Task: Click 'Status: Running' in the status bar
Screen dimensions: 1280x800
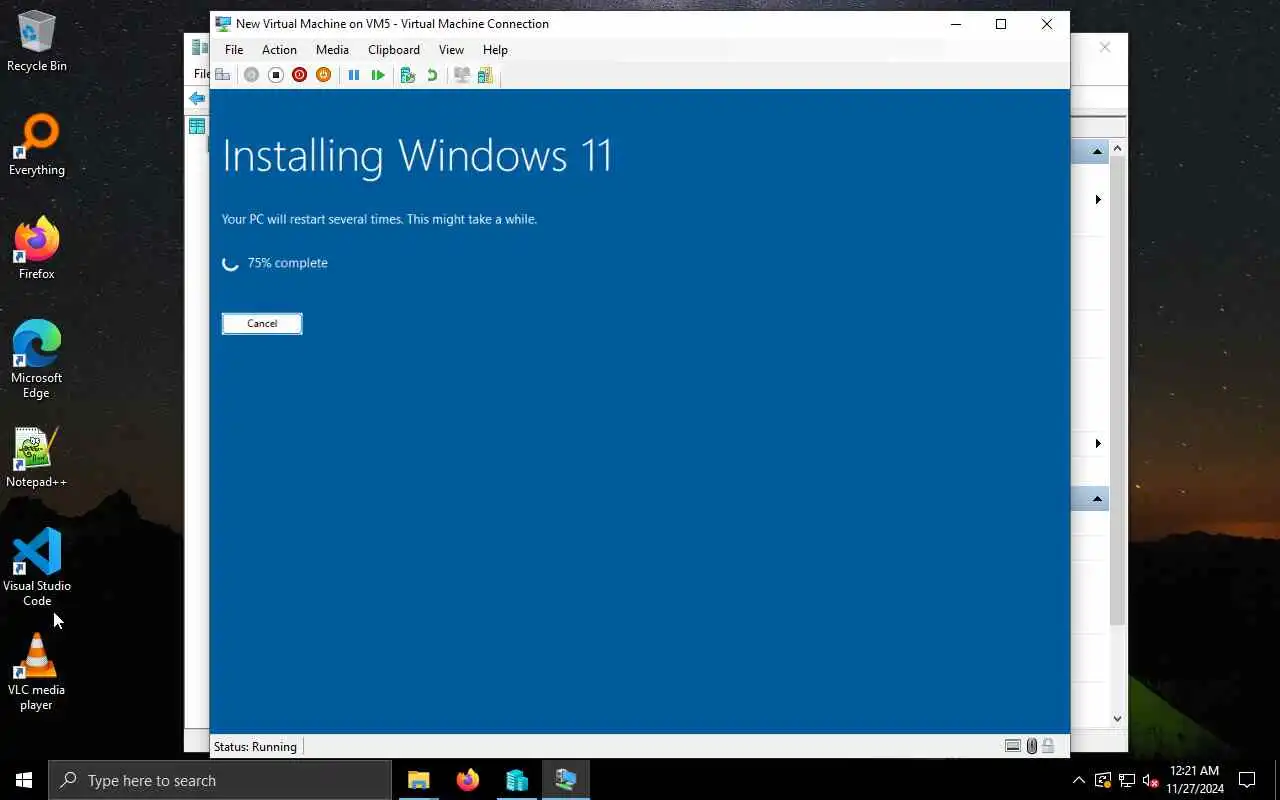Action: coord(255,746)
